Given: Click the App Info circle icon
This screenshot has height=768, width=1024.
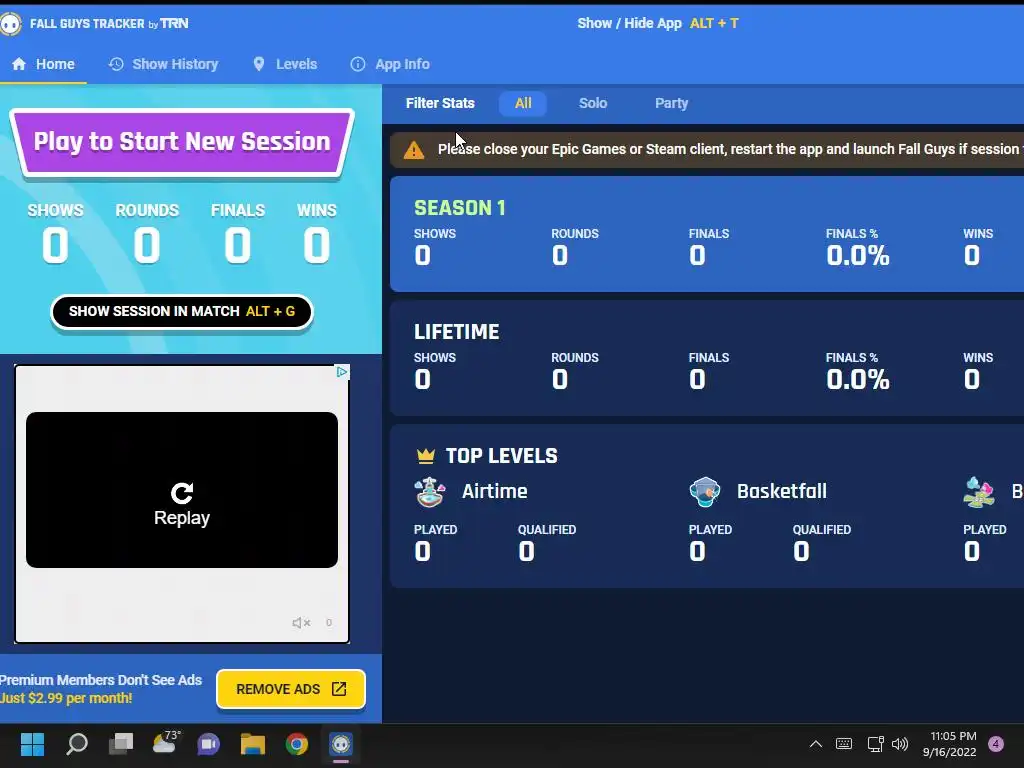Looking at the screenshot, I should click(x=358, y=64).
